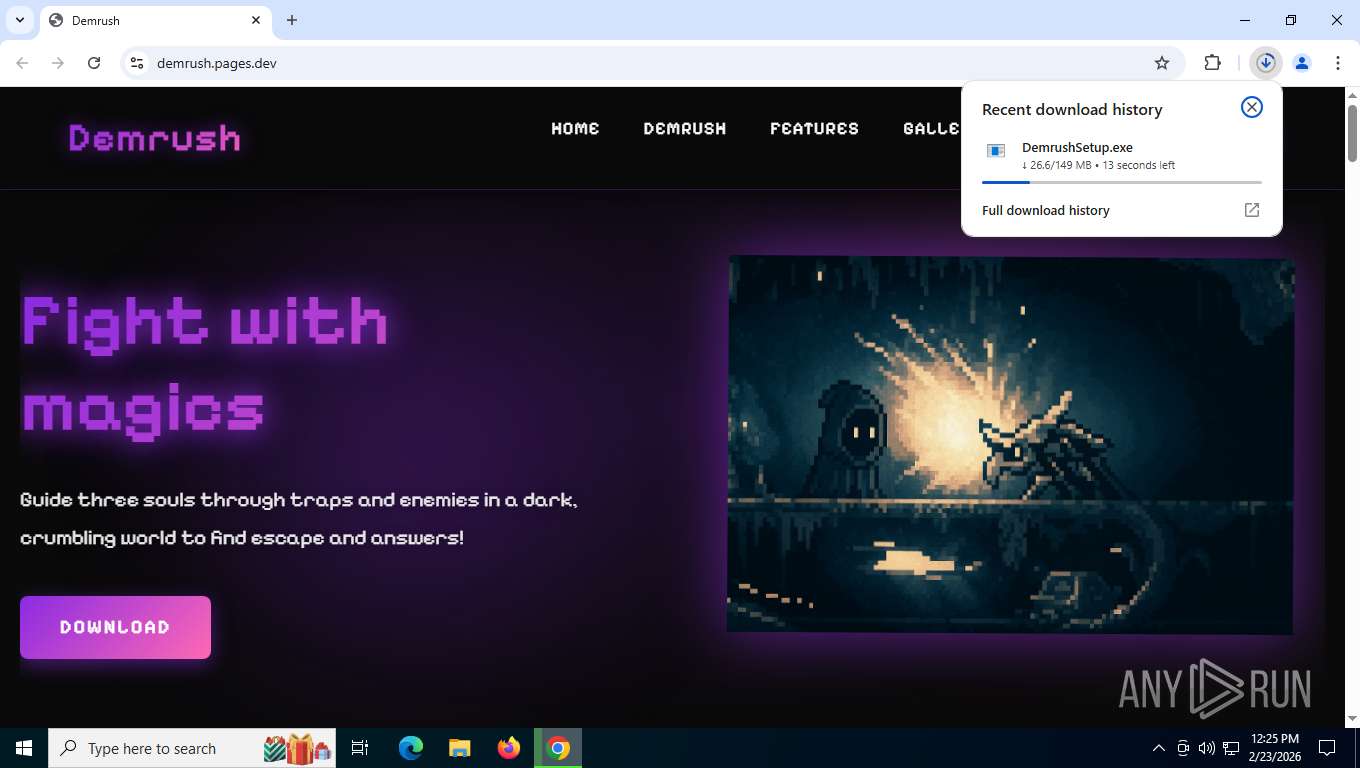Close the Demrush tab
Image resolution: width=1360 pixels, height=768 pixels.
[x=256, y=20]
